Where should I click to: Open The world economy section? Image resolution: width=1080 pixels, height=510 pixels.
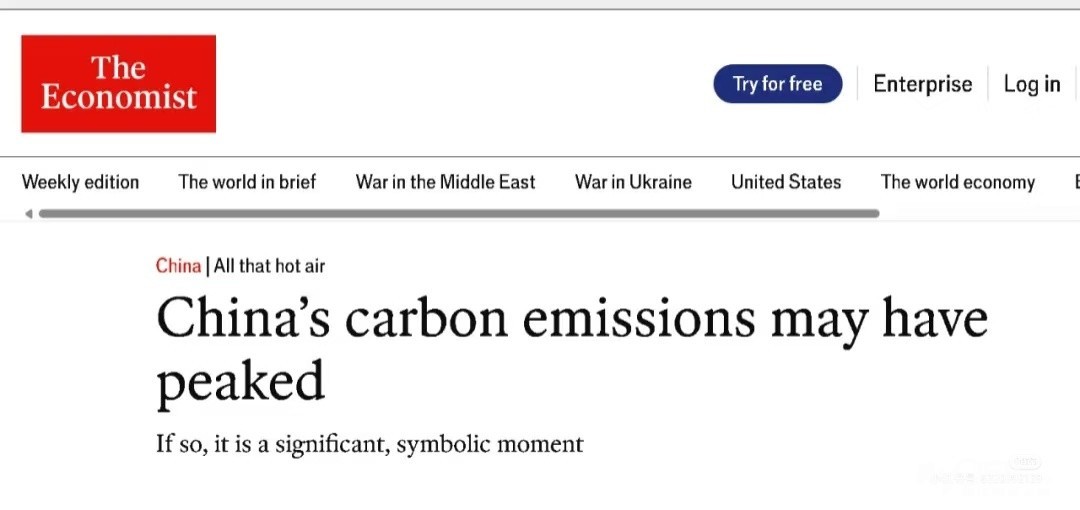tap(957, 182)
